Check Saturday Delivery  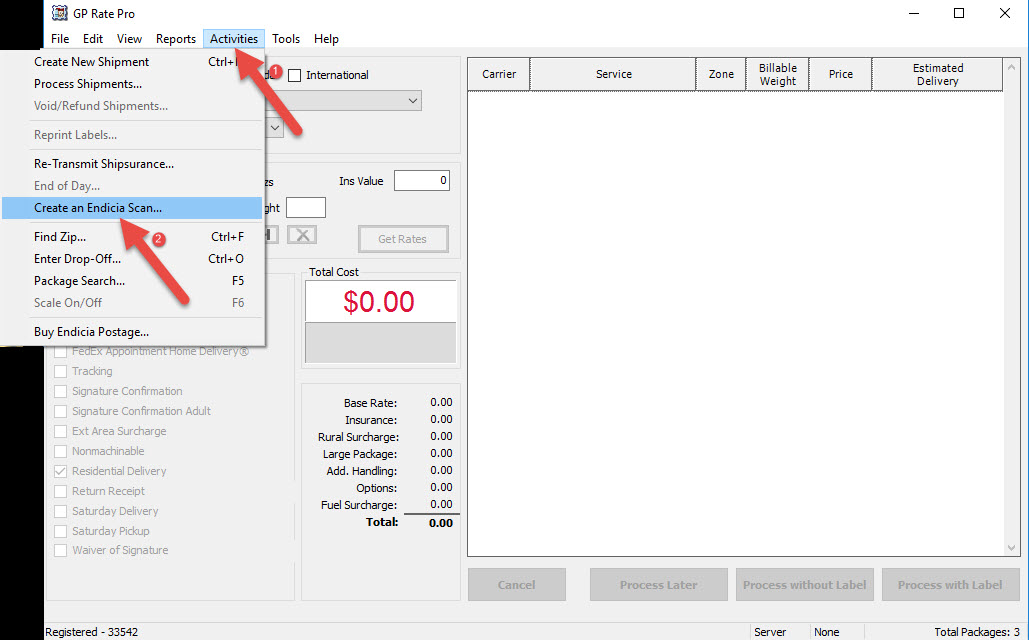(x=58, y=510)
